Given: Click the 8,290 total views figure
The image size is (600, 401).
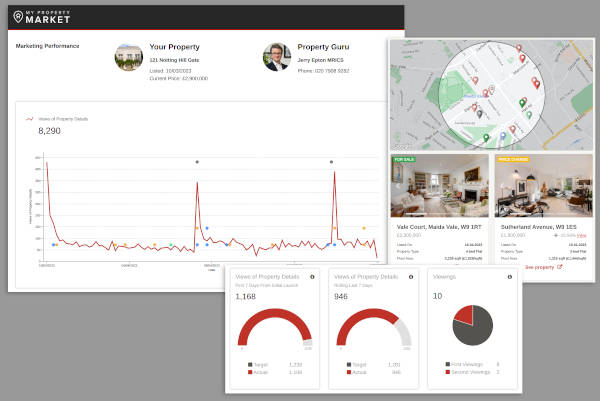Looking at the screenshot, I should tap(49, 131).
